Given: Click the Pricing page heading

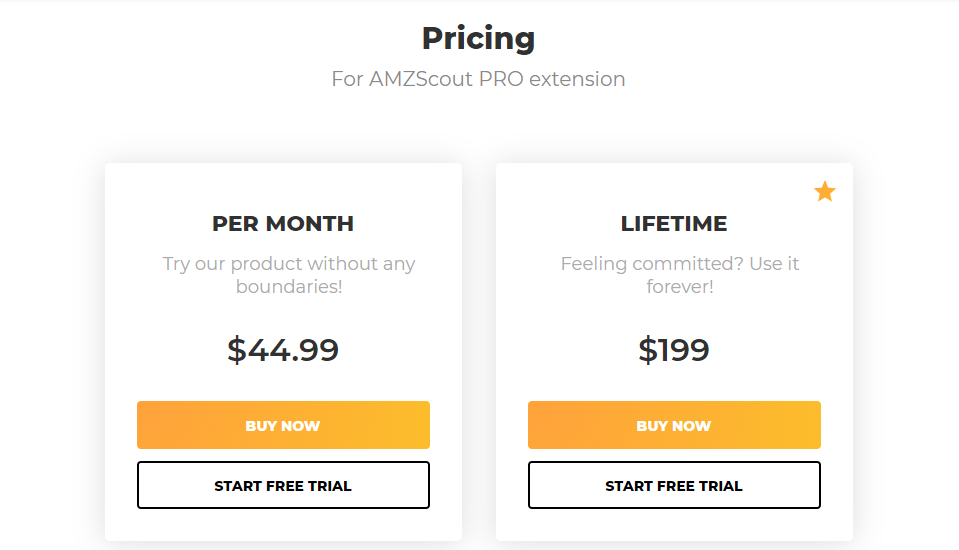Looking at the screenshot, I should coord(478,39).
